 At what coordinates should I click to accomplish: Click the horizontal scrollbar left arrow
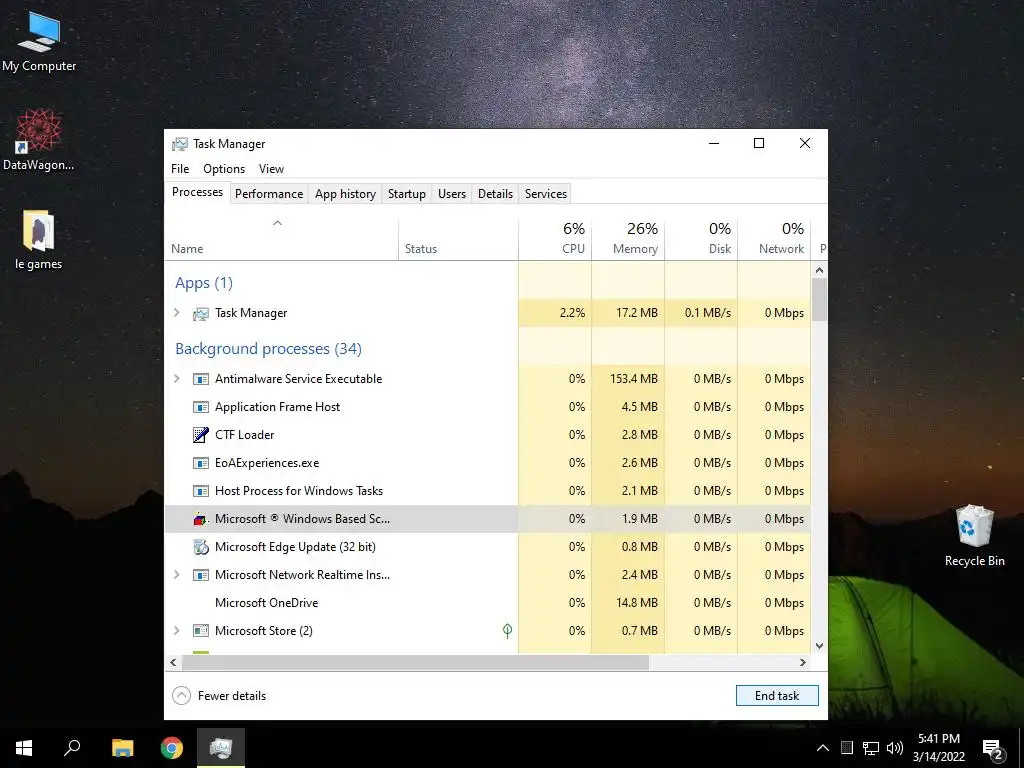point(173,662)
